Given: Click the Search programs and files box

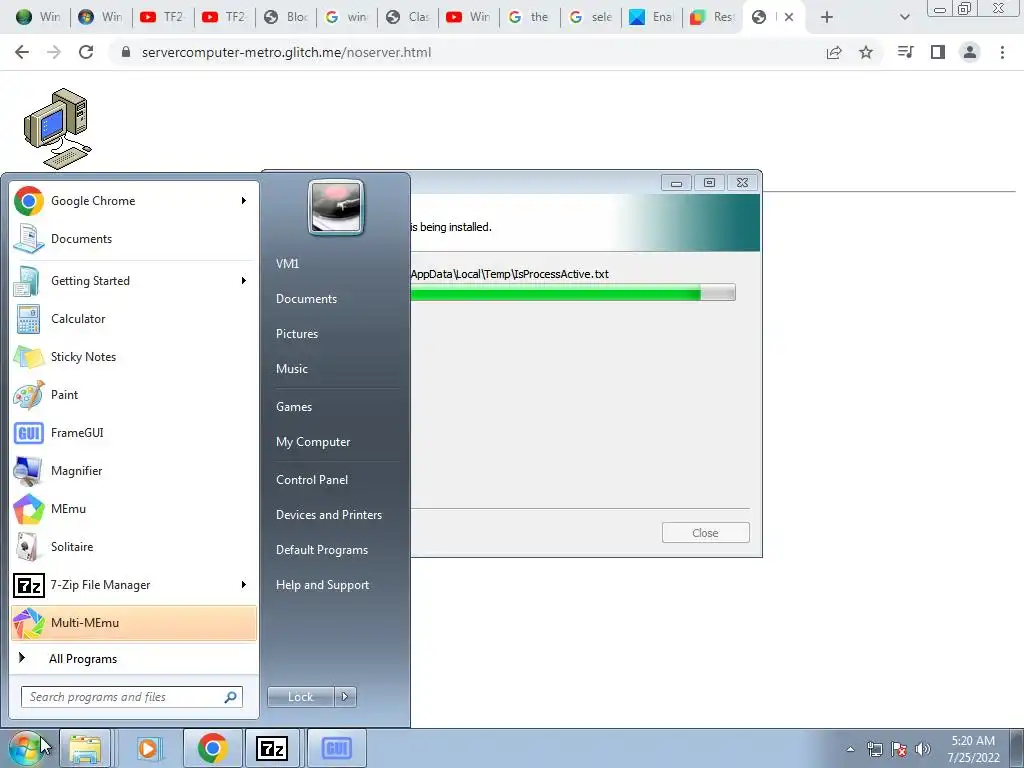Looking at the screenshot, I should pyautogui.click(x=131, y=697).
